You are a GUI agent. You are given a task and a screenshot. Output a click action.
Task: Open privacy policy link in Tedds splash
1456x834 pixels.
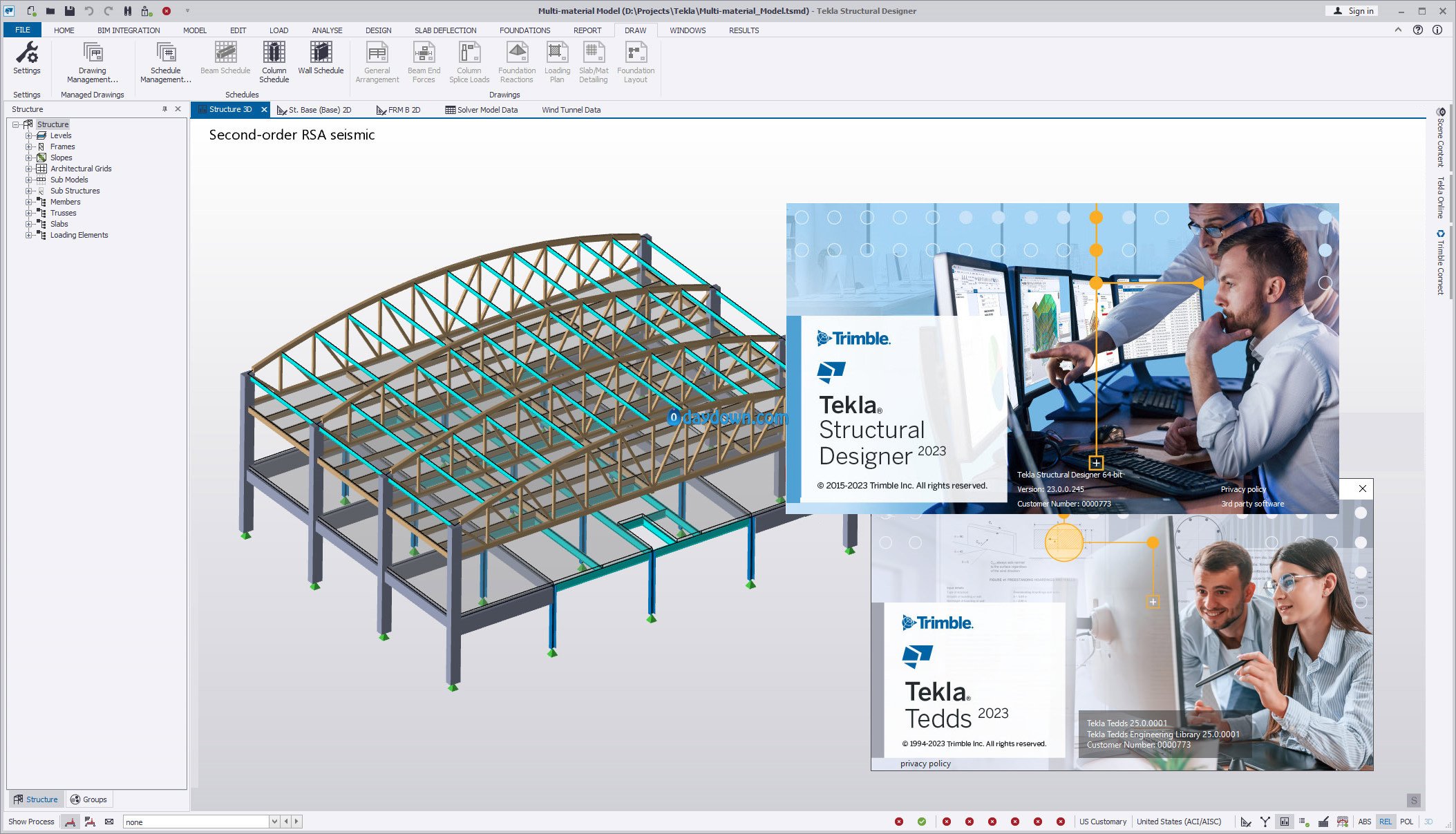[925, 764]
